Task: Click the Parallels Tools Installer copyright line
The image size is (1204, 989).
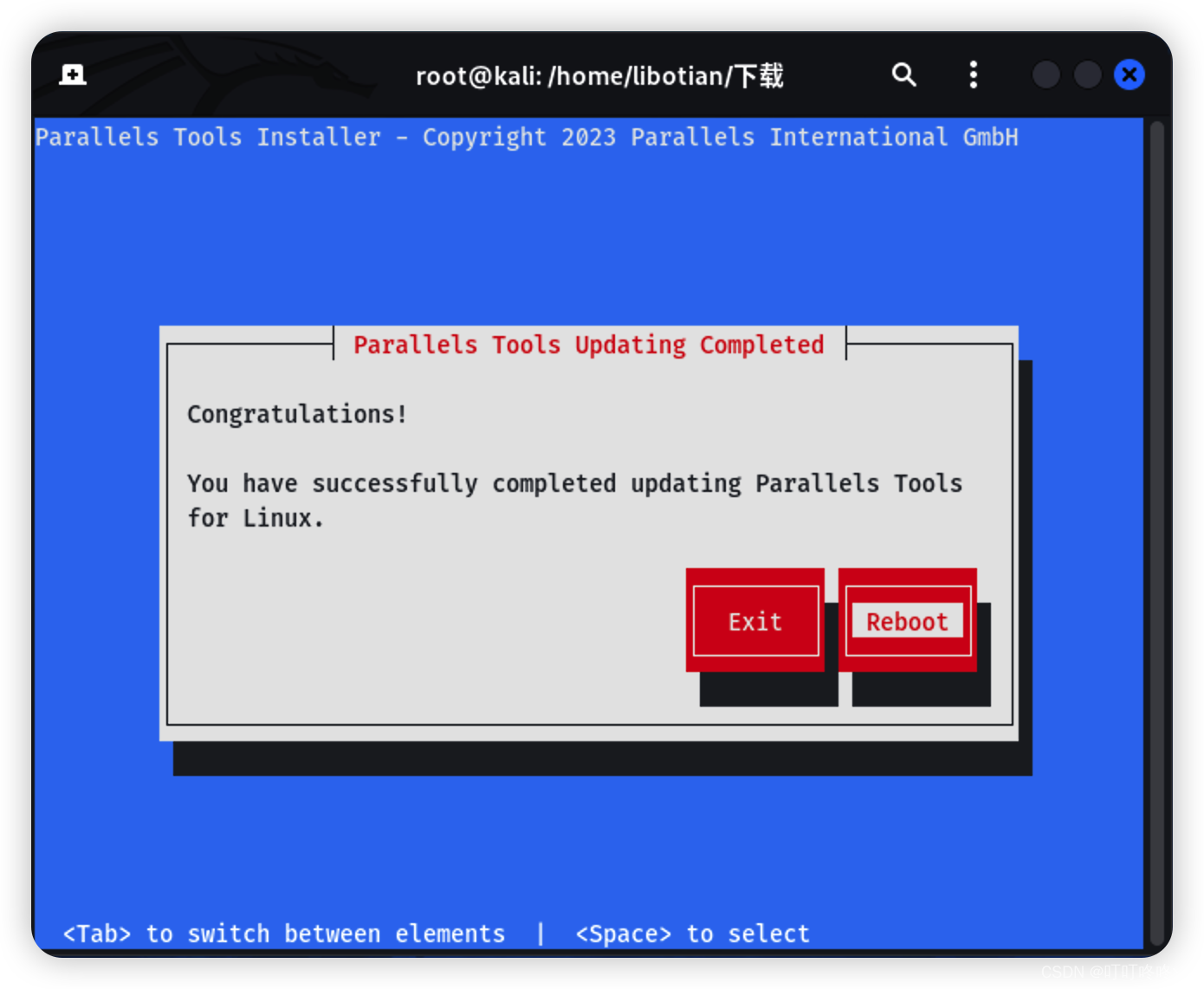Action: pyautogui.click(x=527, y=137)
